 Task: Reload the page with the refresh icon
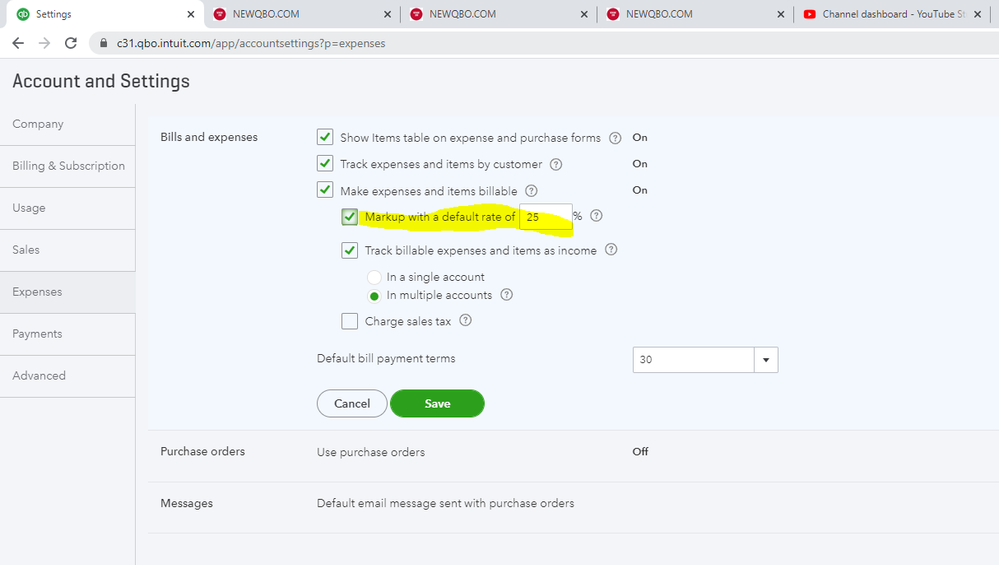pyautogui.click(x=71, y=43)
